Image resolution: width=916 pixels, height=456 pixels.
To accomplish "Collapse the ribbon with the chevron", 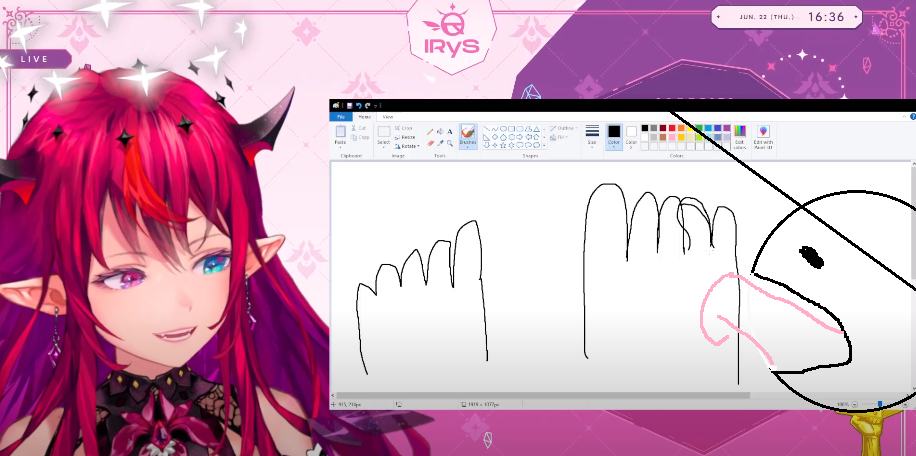I will tap(904, 117).
